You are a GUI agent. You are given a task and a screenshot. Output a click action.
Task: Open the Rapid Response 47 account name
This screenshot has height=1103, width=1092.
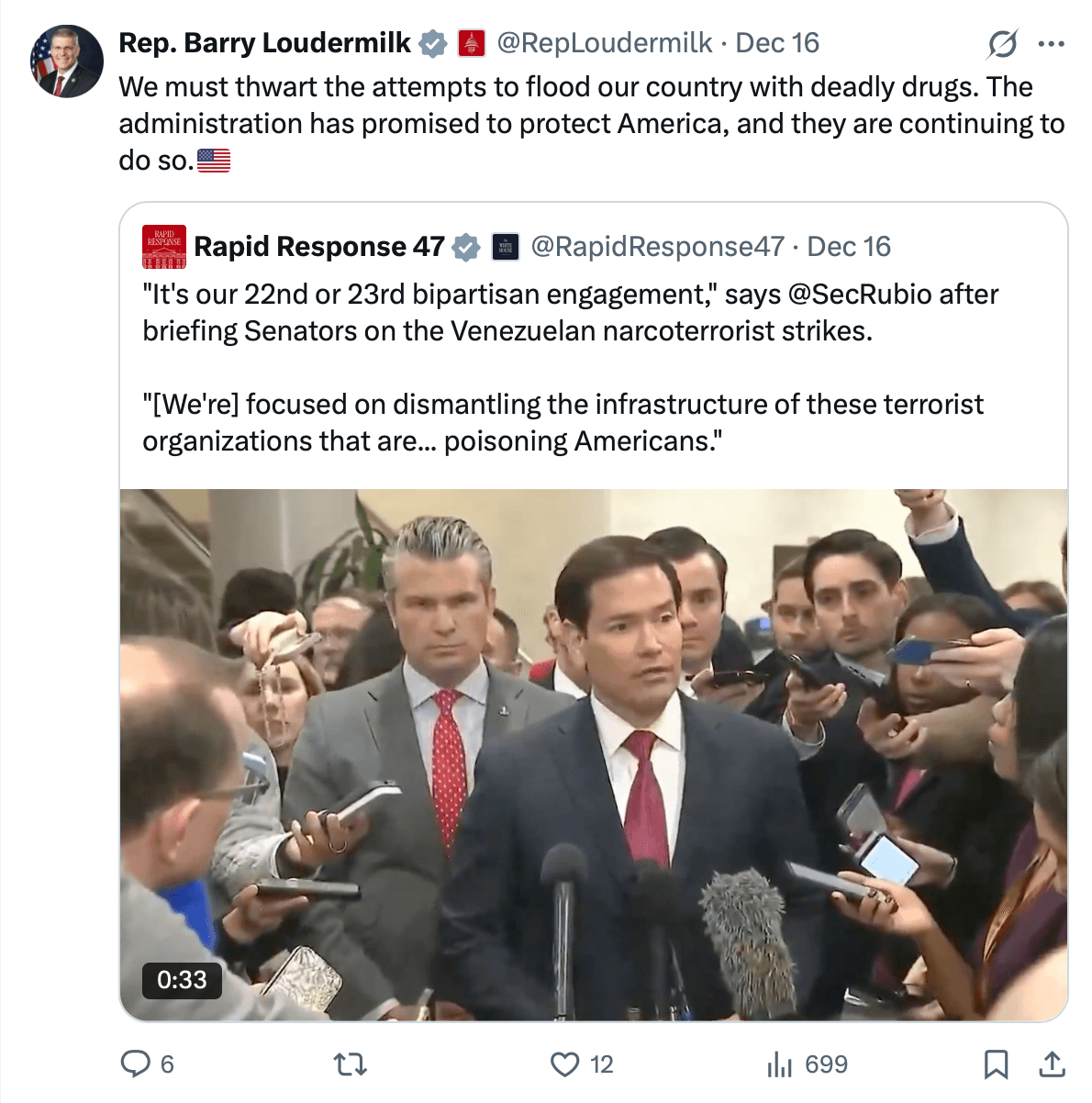318,247
